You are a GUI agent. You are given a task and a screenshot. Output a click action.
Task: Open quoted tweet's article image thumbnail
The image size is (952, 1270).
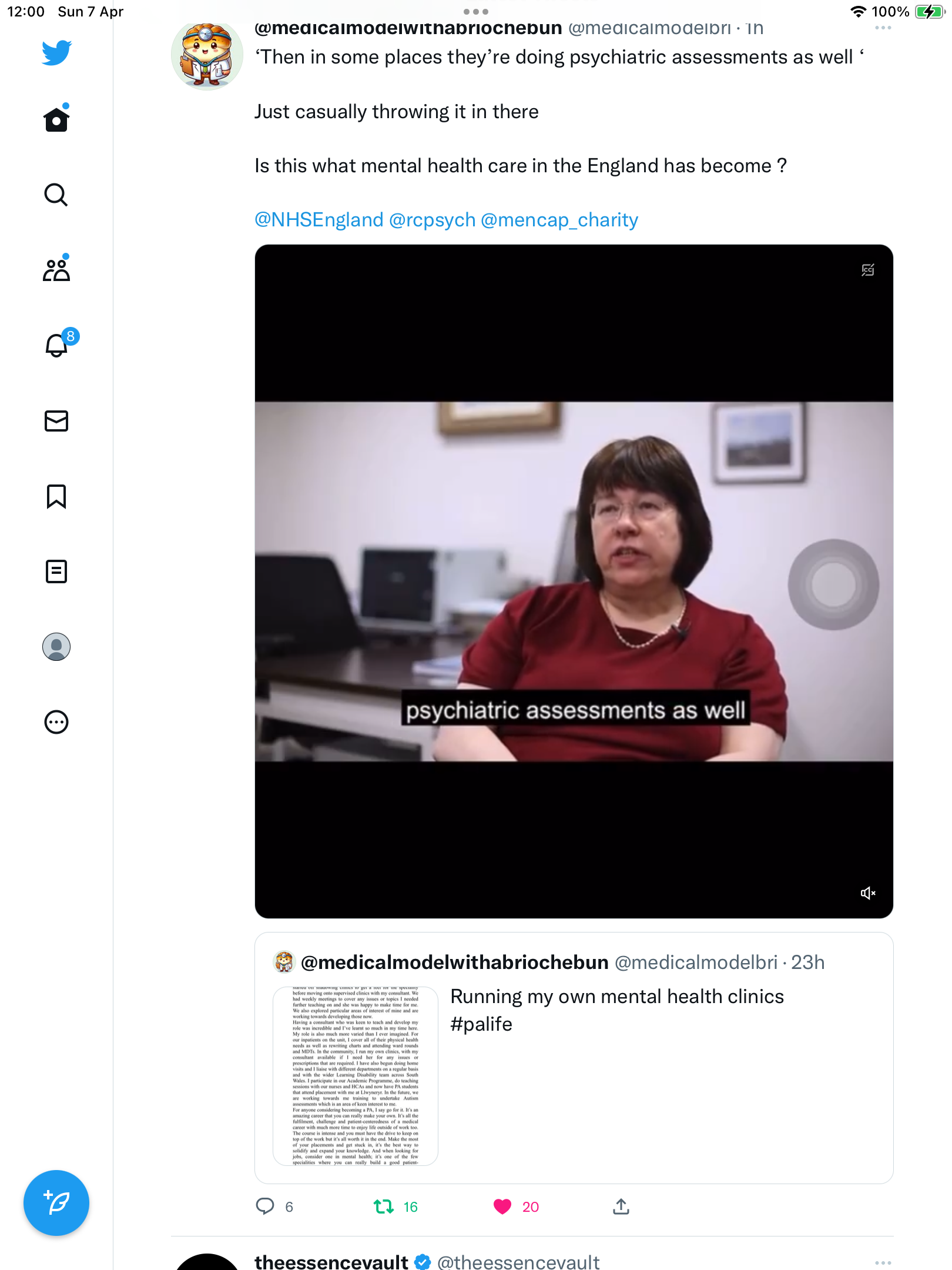click(356, 1076)
